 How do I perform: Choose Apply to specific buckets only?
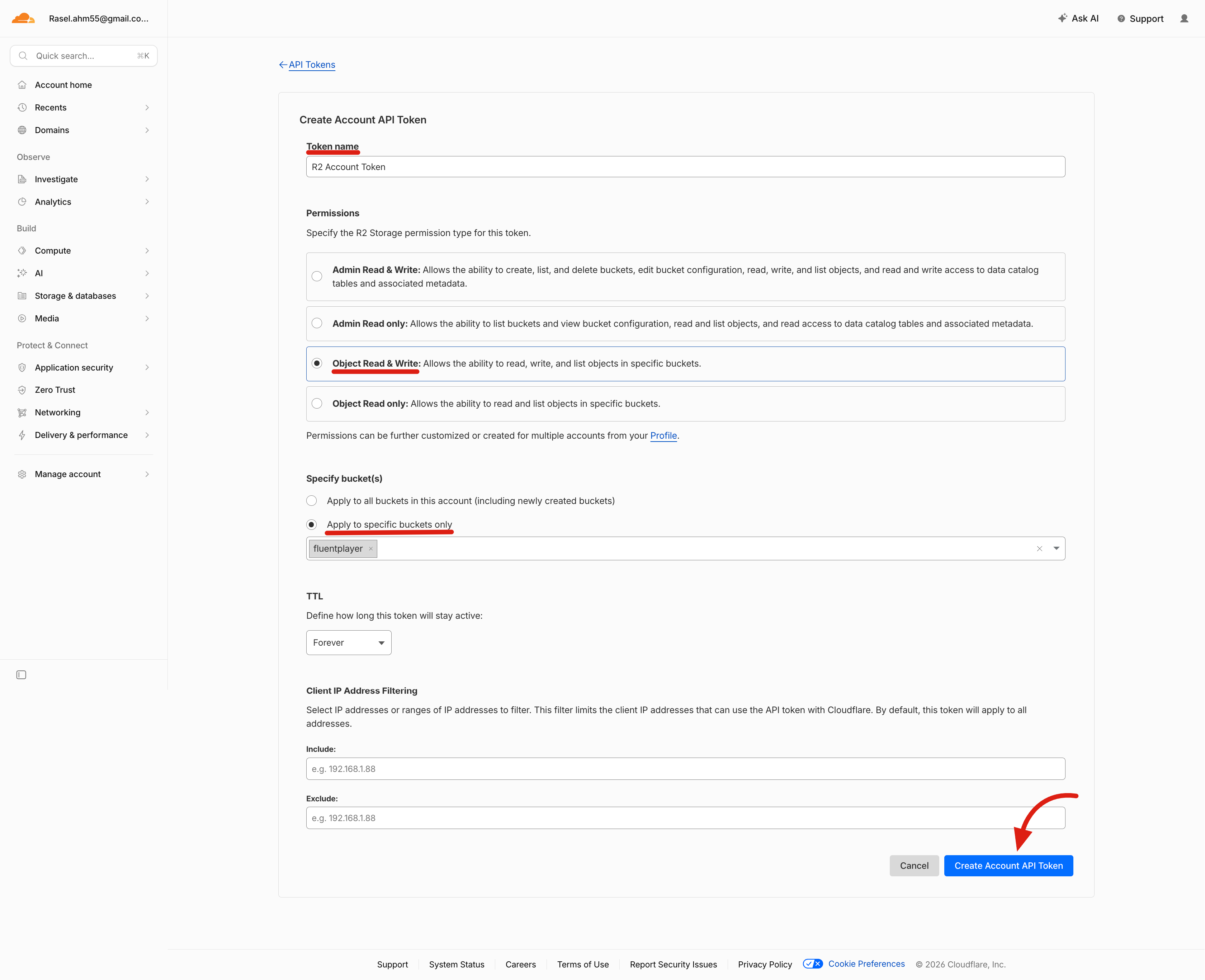312,524
